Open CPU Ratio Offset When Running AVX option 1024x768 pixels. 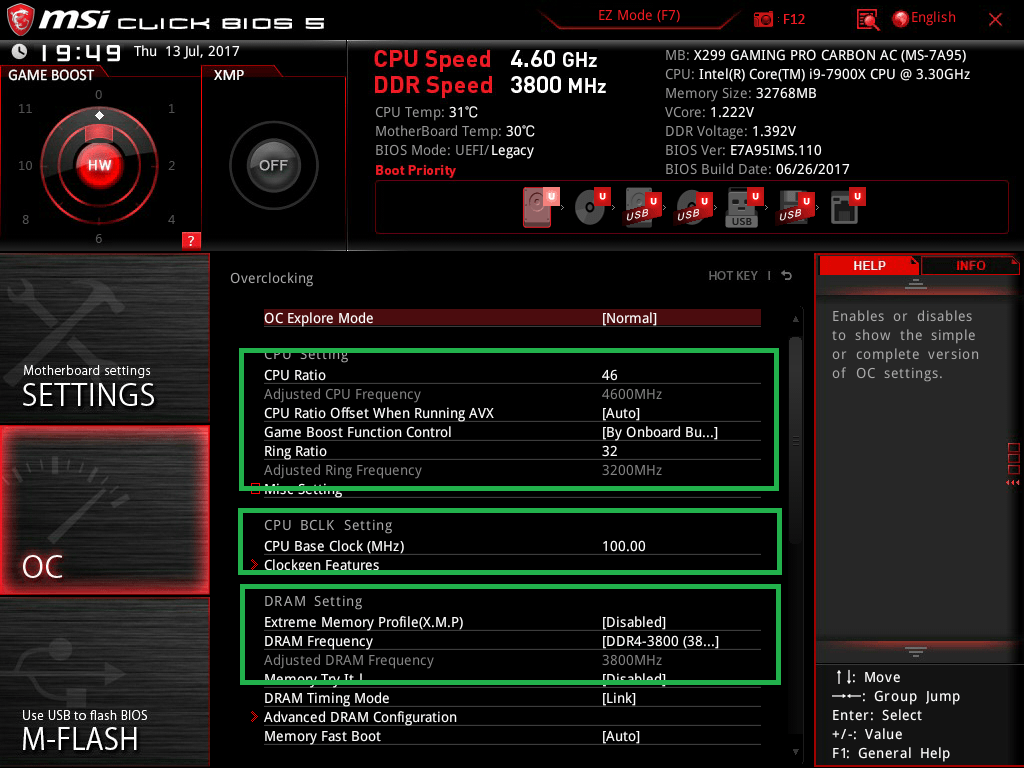512,413
